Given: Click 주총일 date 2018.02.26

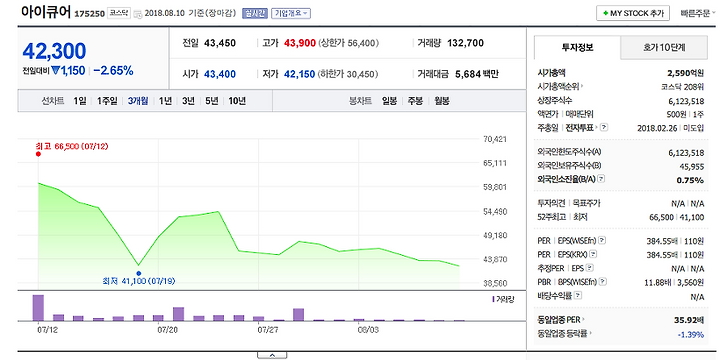Looking at the screenshot, I should click(x=658, y=128).
